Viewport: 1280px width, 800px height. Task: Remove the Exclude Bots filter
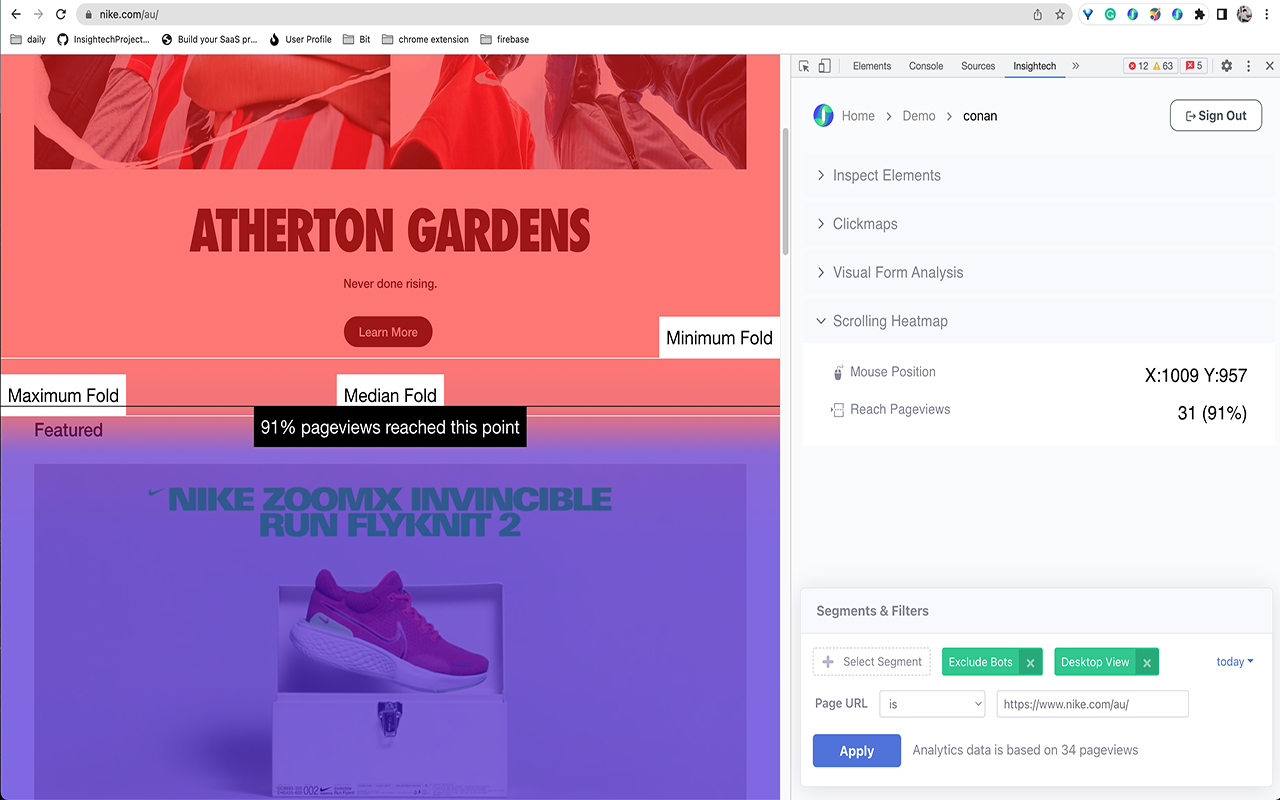1030,662
